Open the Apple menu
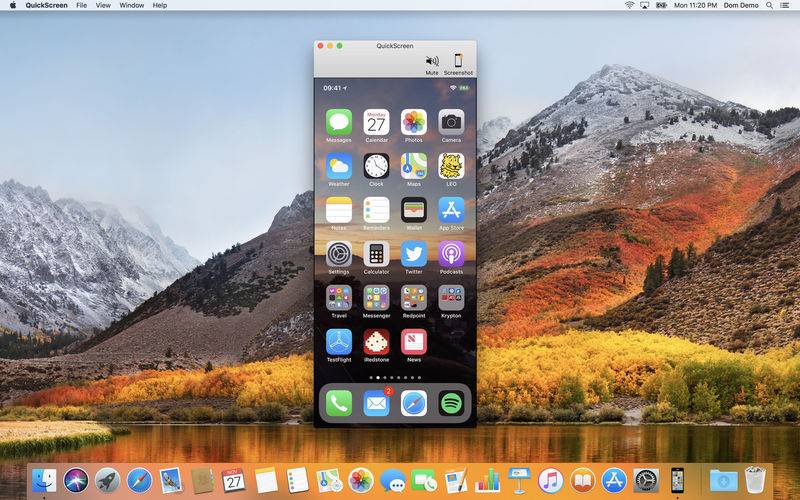 point(13,5)
